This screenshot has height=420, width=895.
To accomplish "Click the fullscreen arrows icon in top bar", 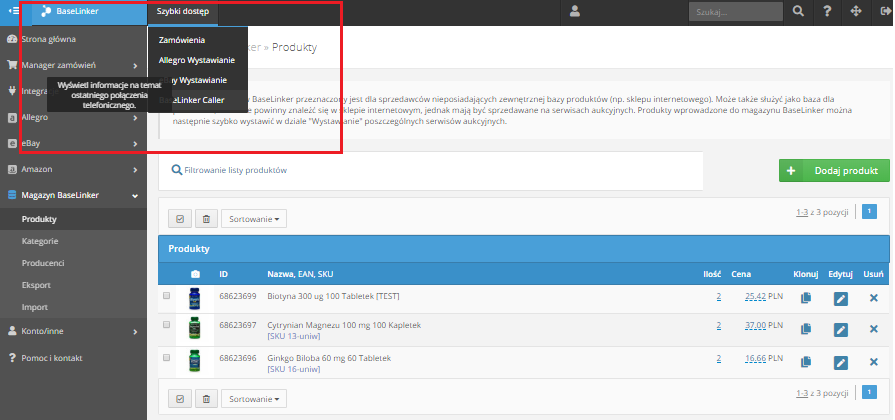I will point(856,11).
